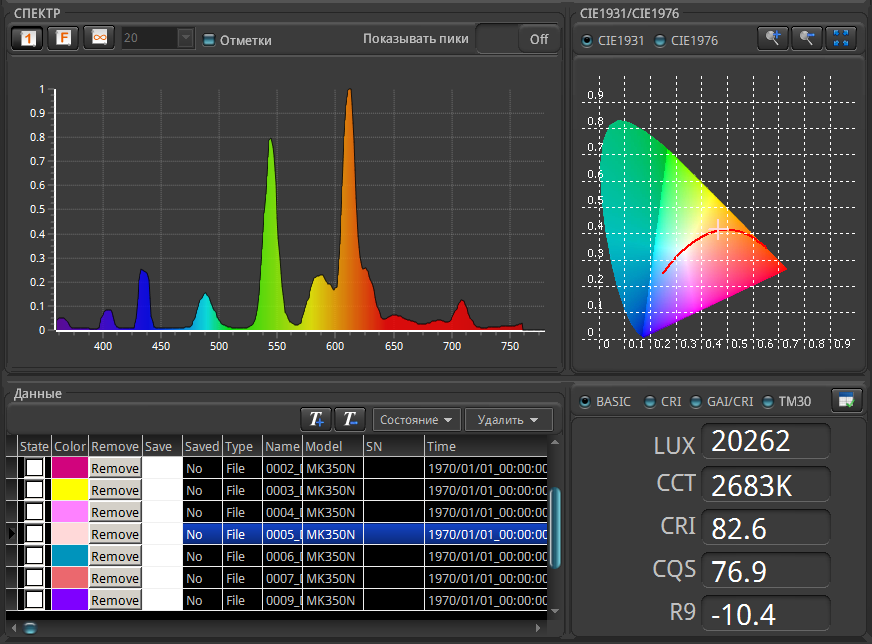Open the Удалить dropdown menu
This screenshot has height=644, width=872.
[510, 420]
